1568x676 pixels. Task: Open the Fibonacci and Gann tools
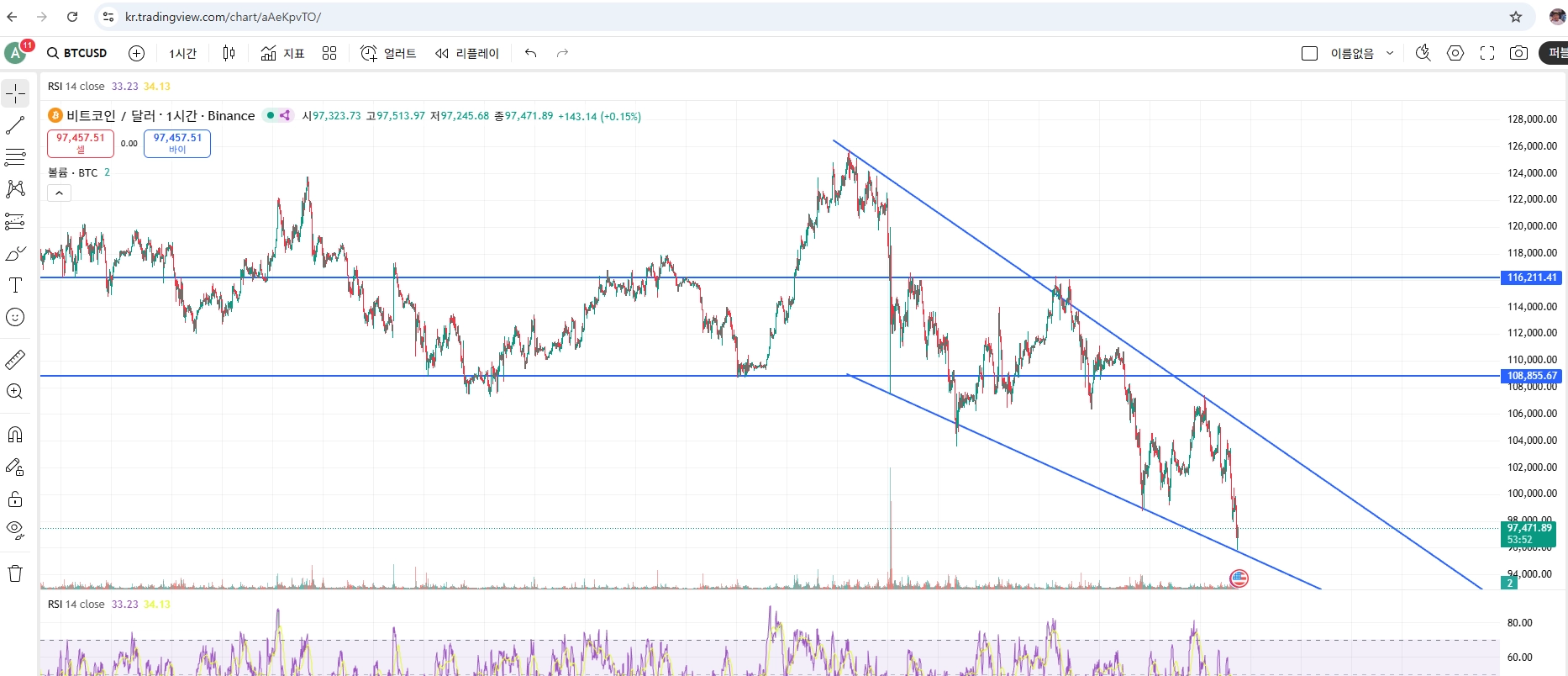tap(16, 156)
